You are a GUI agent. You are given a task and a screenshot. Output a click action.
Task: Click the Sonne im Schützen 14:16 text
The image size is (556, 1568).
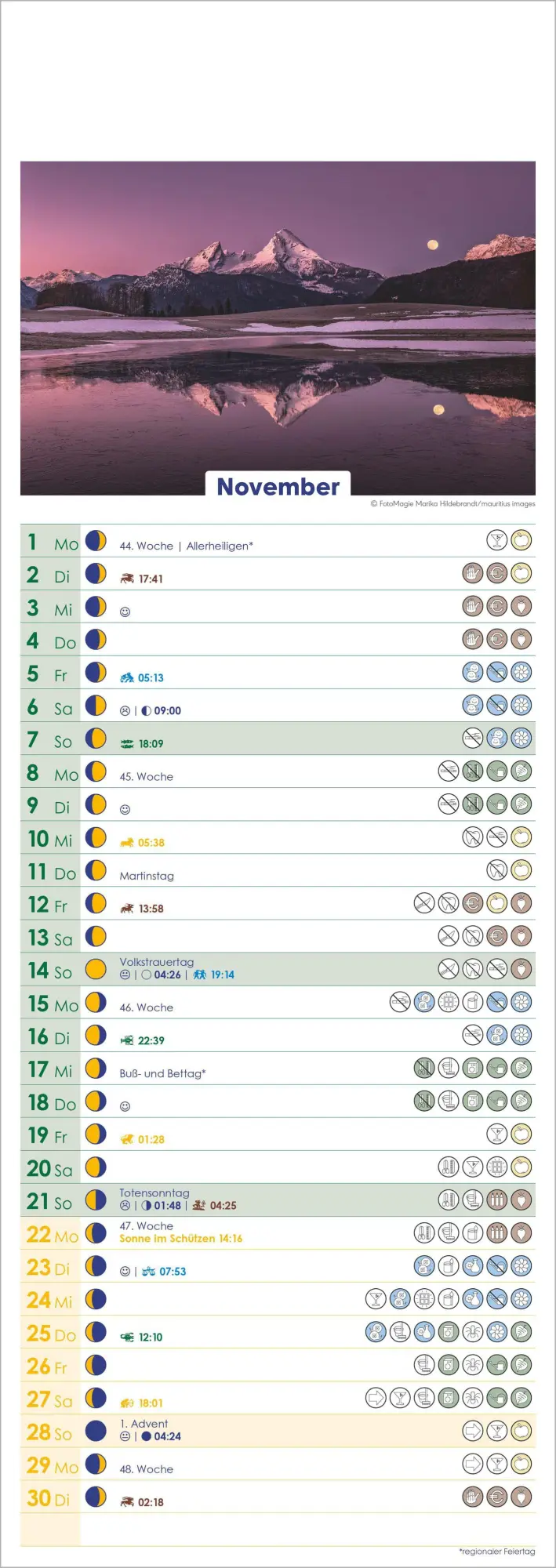181,1239
